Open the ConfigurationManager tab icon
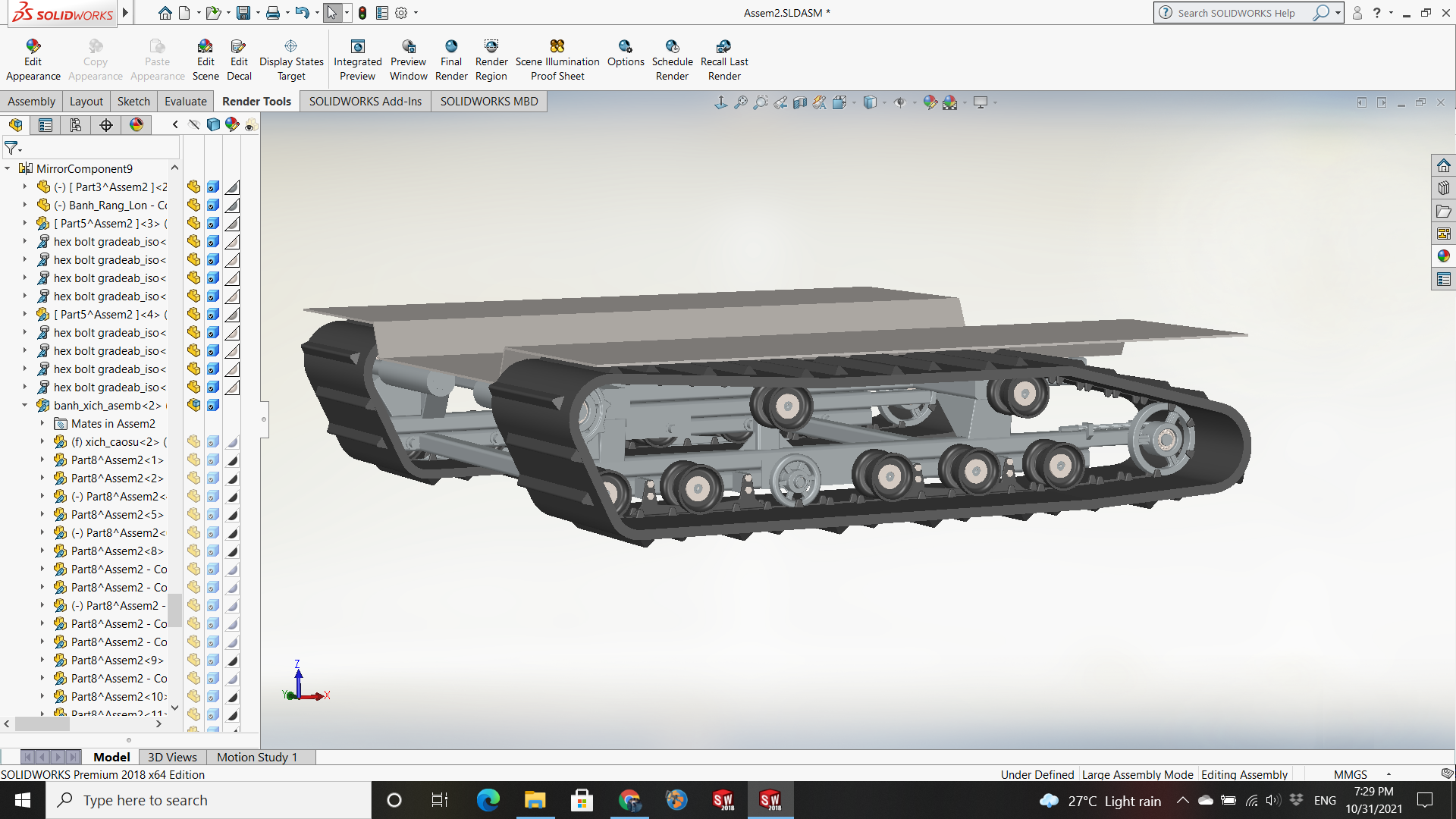The image size is (1456, 819). [x=76, y=125]
